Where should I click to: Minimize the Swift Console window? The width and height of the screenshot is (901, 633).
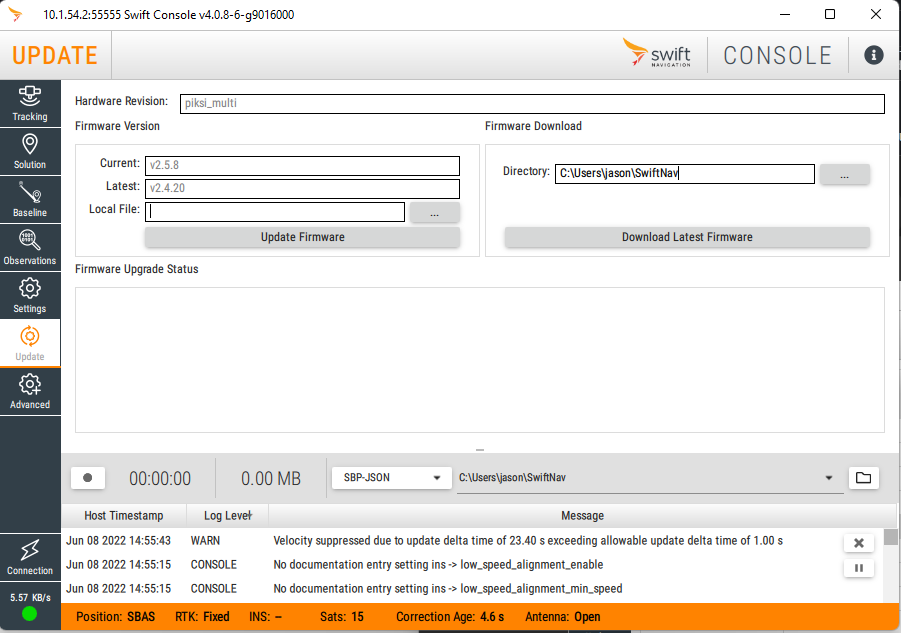(x=785, y=14)
